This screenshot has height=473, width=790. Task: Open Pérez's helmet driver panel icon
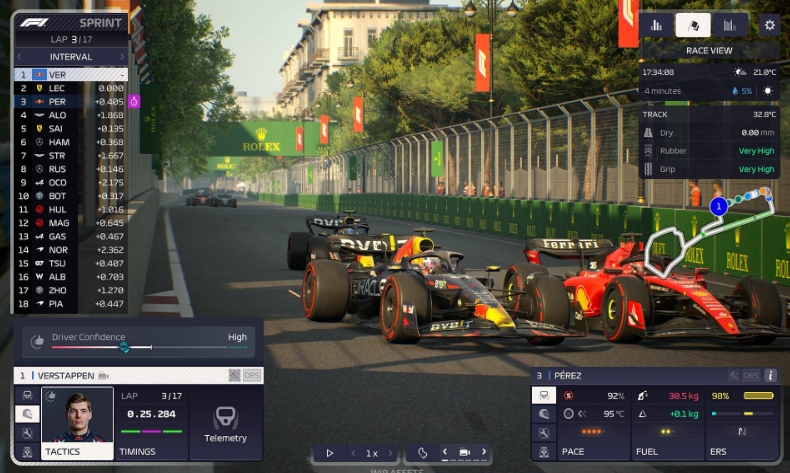[x=544, y=414]
